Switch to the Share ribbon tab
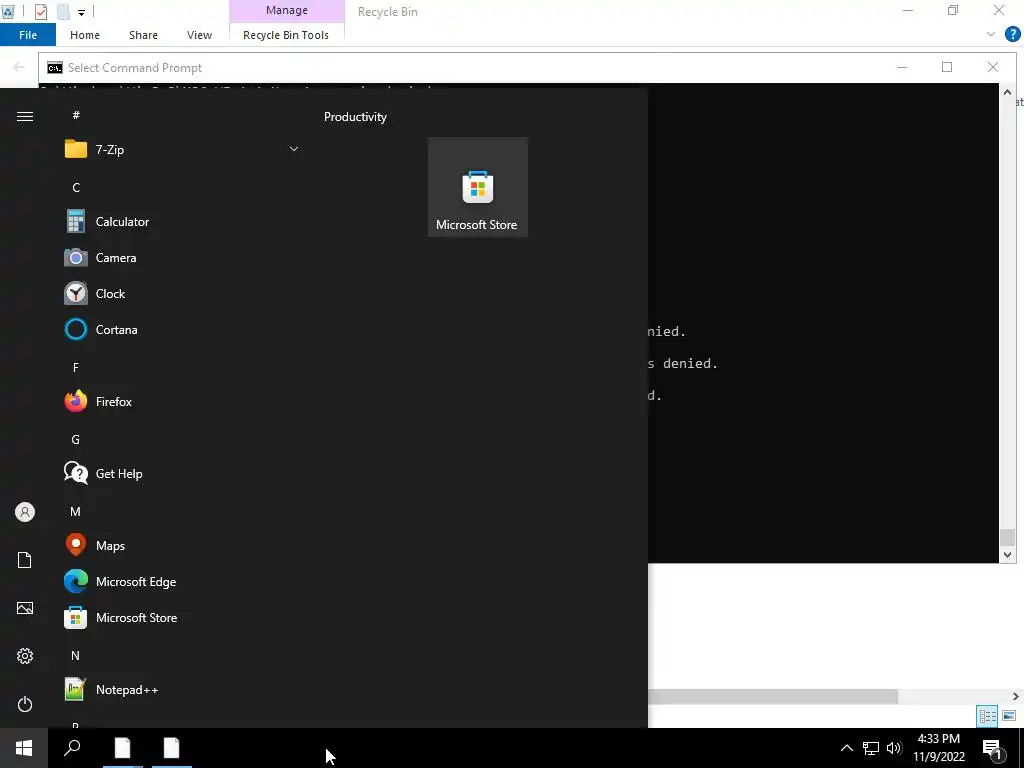The image size is (1024, 768). 143,35
